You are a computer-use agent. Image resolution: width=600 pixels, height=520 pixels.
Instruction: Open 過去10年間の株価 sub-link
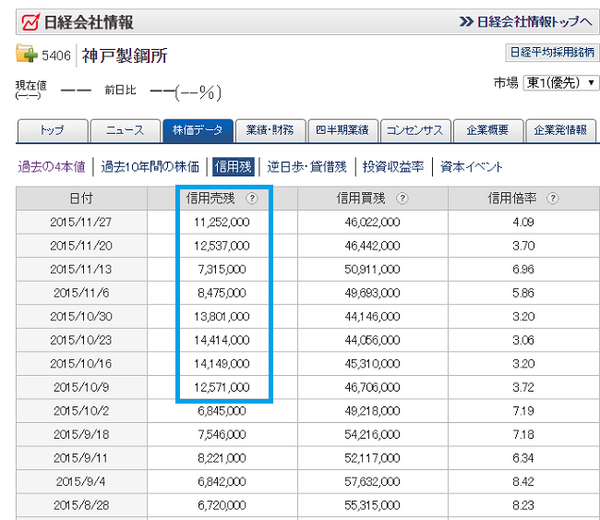150,167
